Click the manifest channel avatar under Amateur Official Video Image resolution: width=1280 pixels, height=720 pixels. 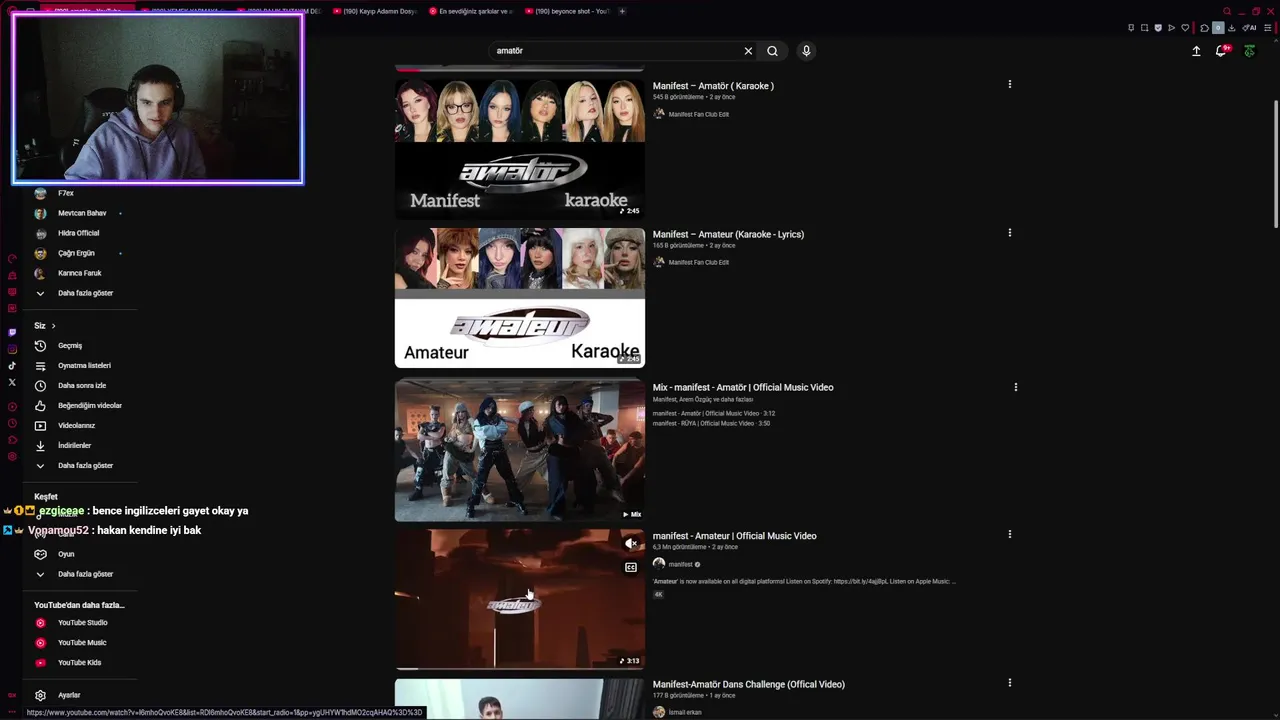point(659,564)
